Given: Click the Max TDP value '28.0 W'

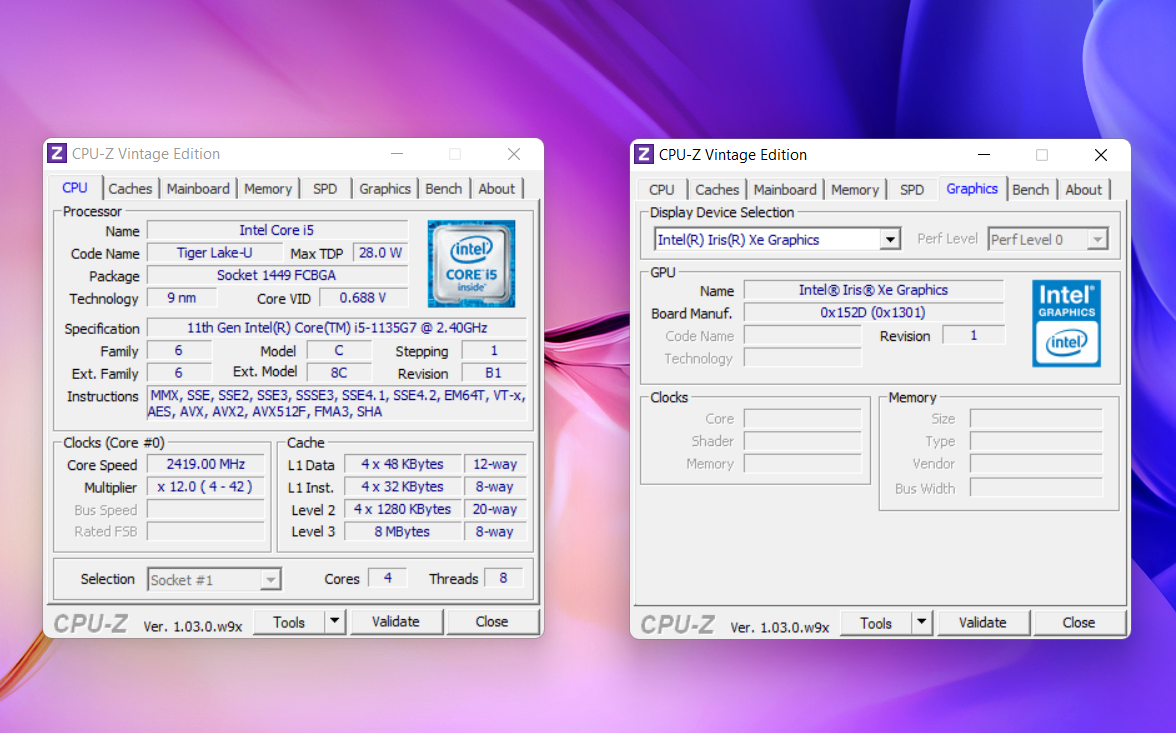Looking at the screenshot, I should click(x=380, y=253).
